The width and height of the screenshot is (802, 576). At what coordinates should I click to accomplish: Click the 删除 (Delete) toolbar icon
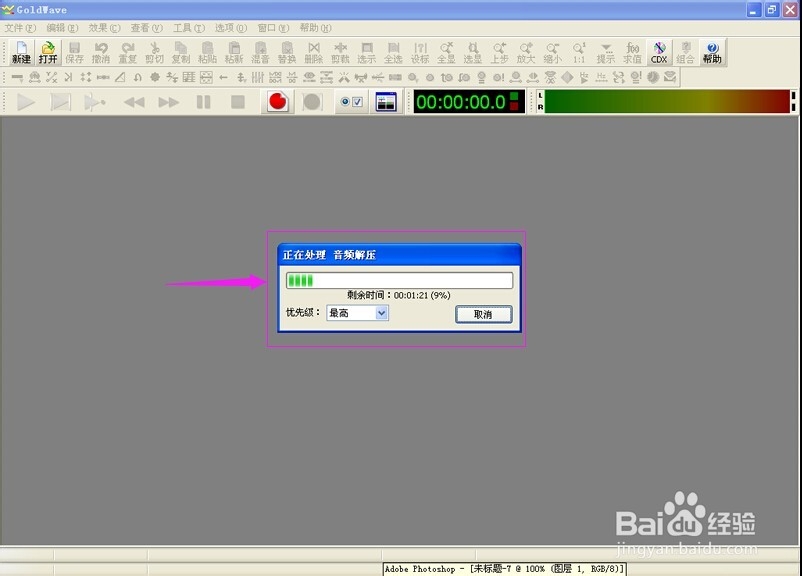click(314, 53)
